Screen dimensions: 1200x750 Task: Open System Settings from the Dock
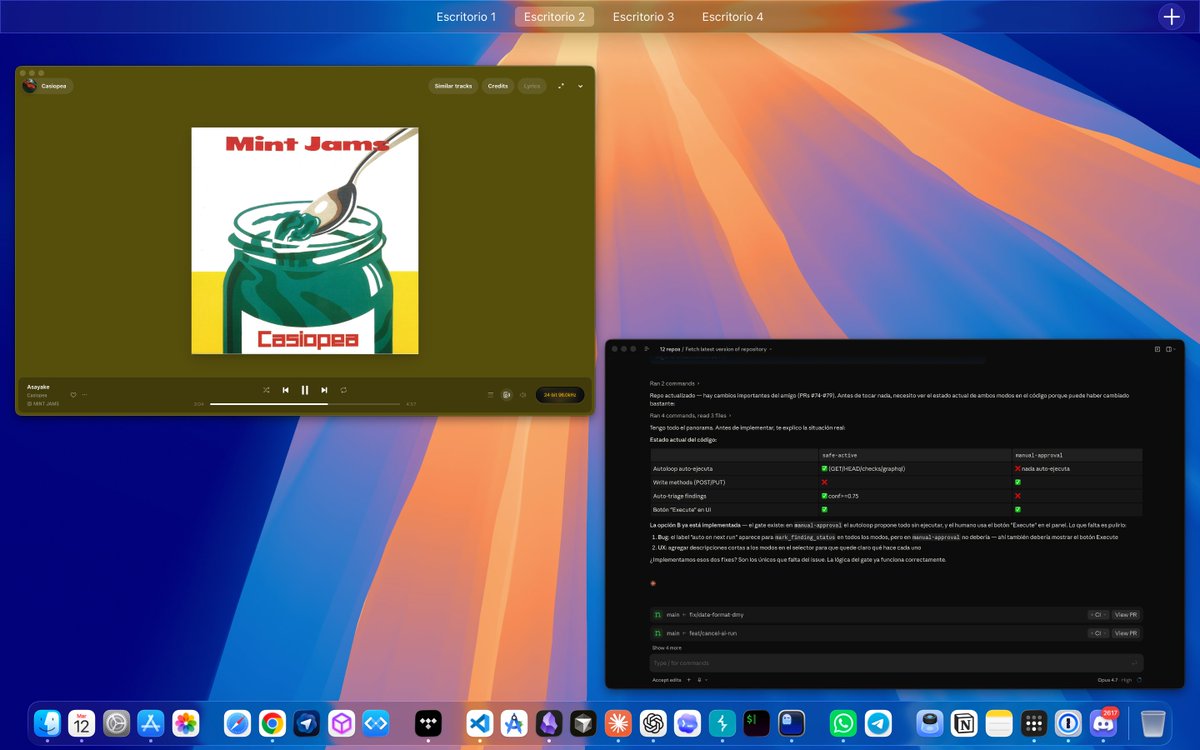click(117, 723)
